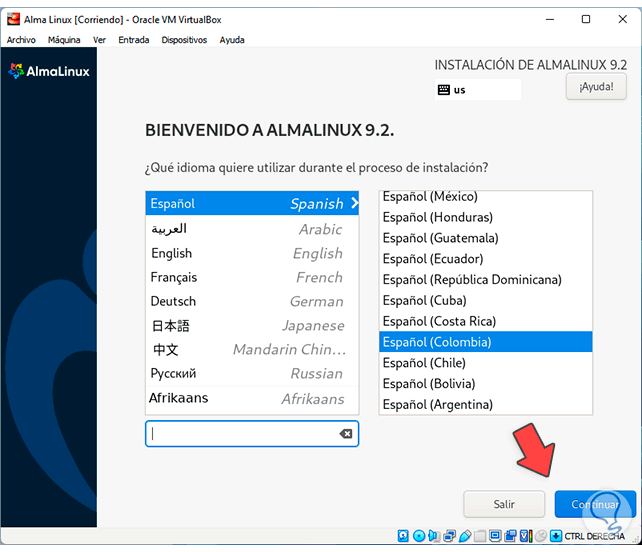The height and width of the screenshot is (552, 642).
Task: Click the hard disk activity status icon
Action: coord(403,536)
